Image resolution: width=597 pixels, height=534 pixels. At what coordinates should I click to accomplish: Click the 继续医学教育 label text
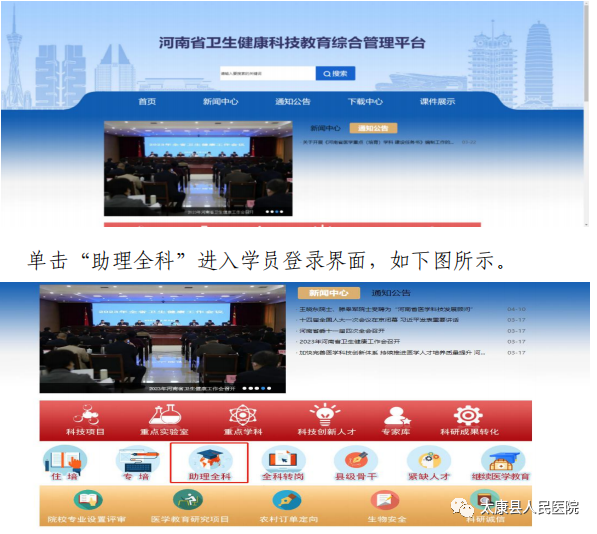(501, 477)
